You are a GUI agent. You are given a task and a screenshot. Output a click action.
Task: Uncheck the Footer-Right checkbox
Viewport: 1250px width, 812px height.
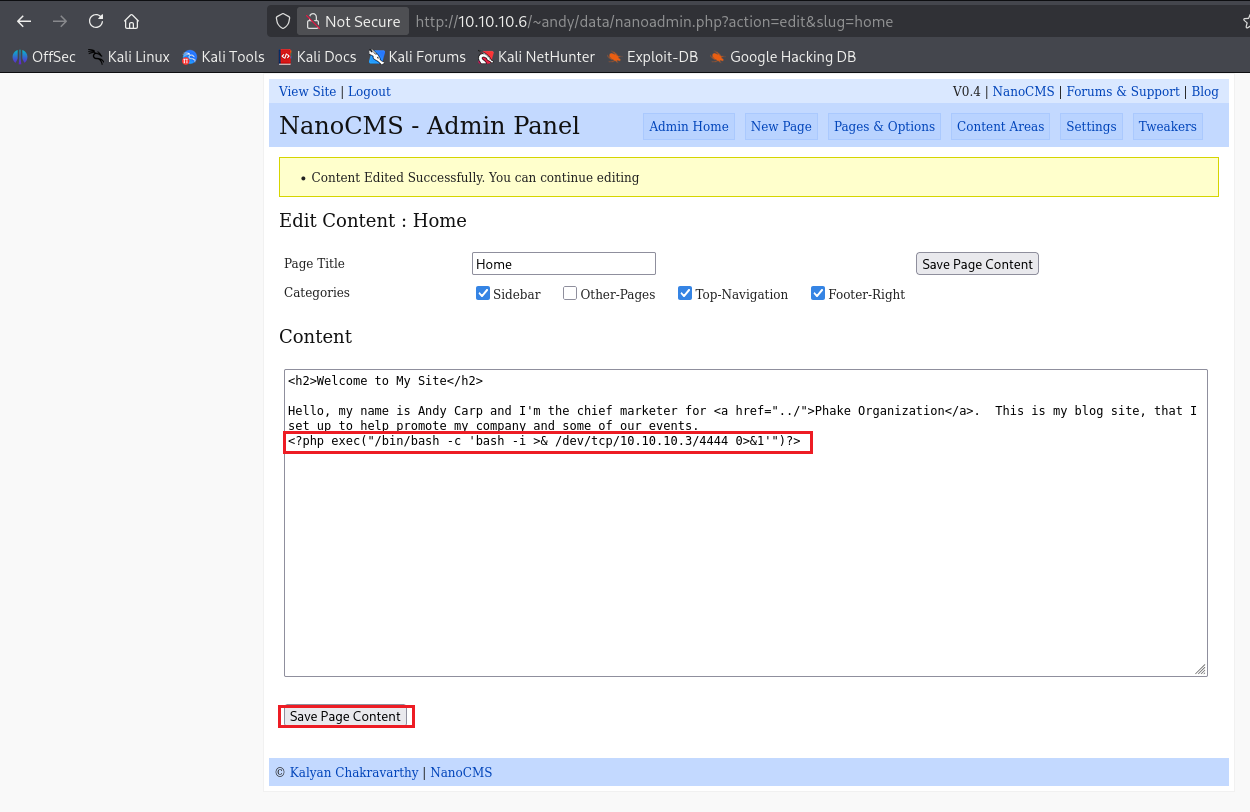818,293
